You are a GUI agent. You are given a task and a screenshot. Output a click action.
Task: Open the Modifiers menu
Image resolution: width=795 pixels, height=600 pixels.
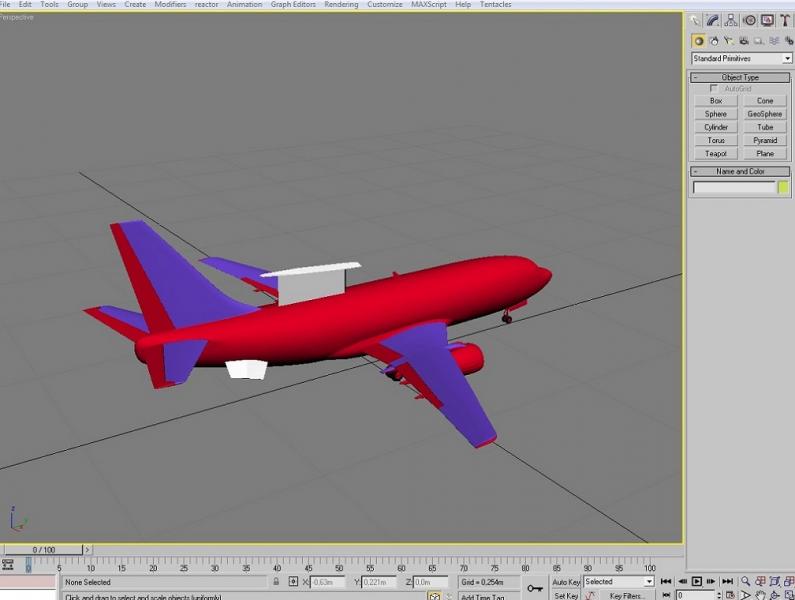tap(170, 4)
